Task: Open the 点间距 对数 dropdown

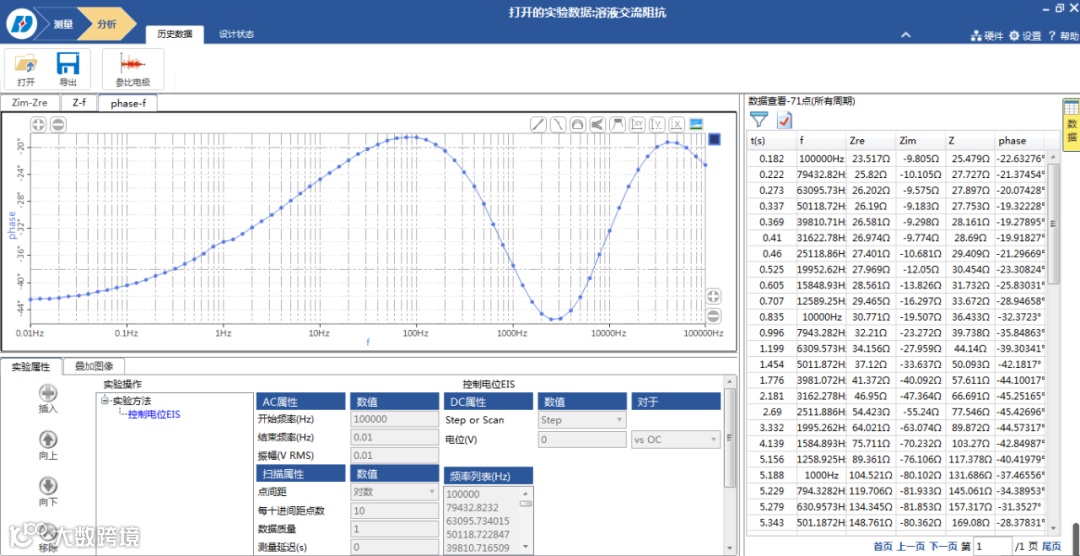Action: tap(394, 492)
